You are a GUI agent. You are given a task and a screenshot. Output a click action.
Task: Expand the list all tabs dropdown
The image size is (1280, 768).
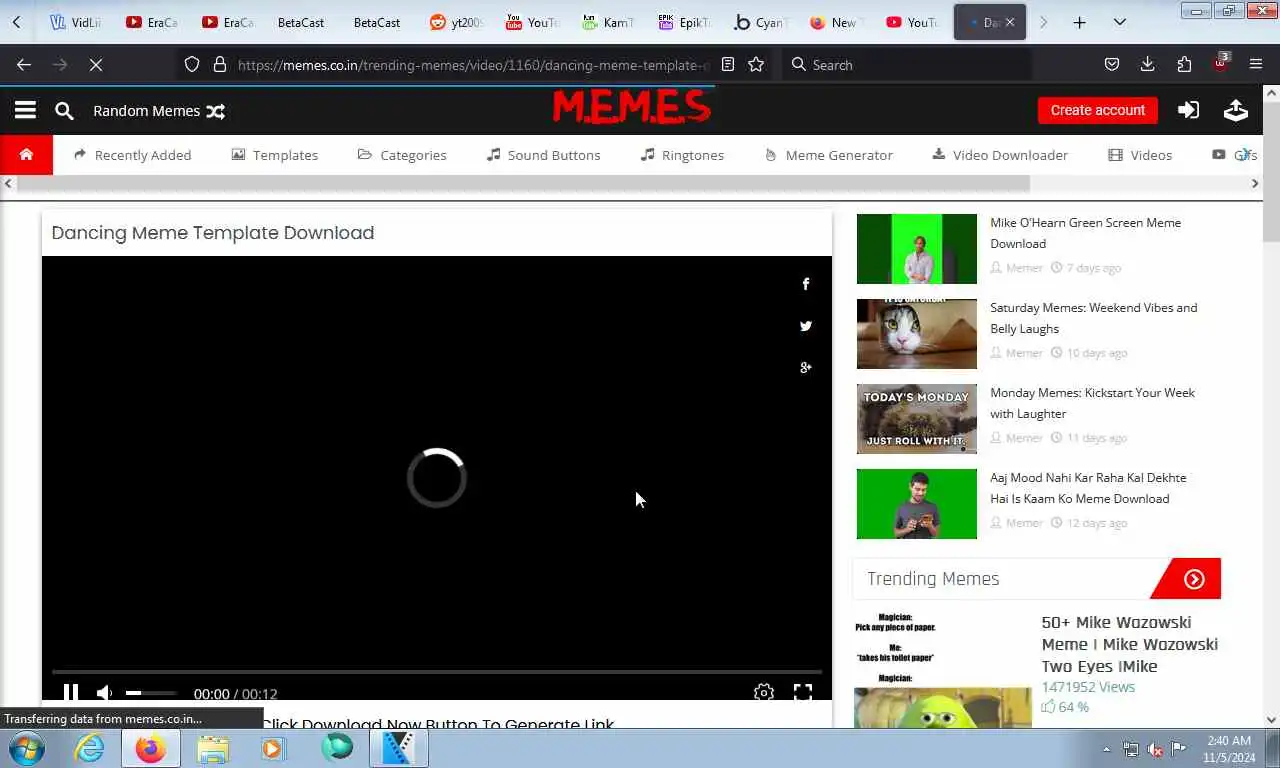(x=1119, y=22)
